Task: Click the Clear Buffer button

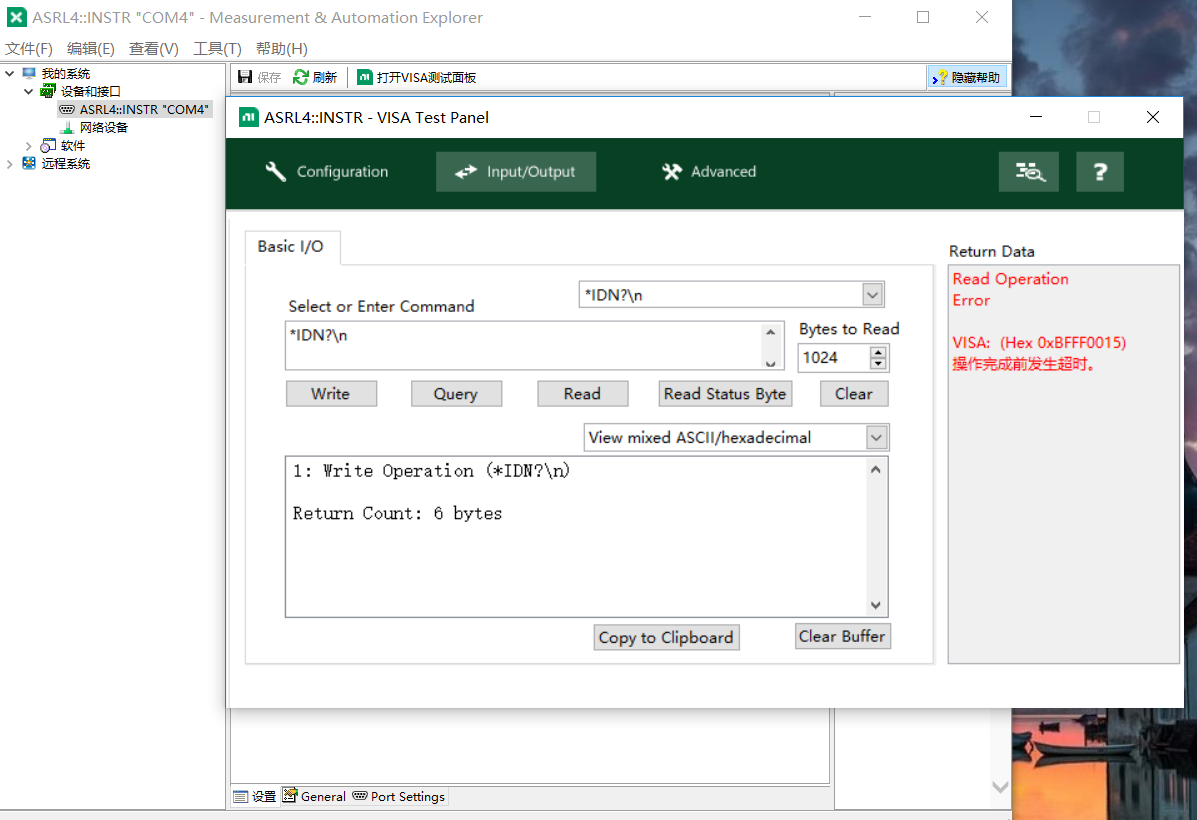Action: [x=843, y=637]
